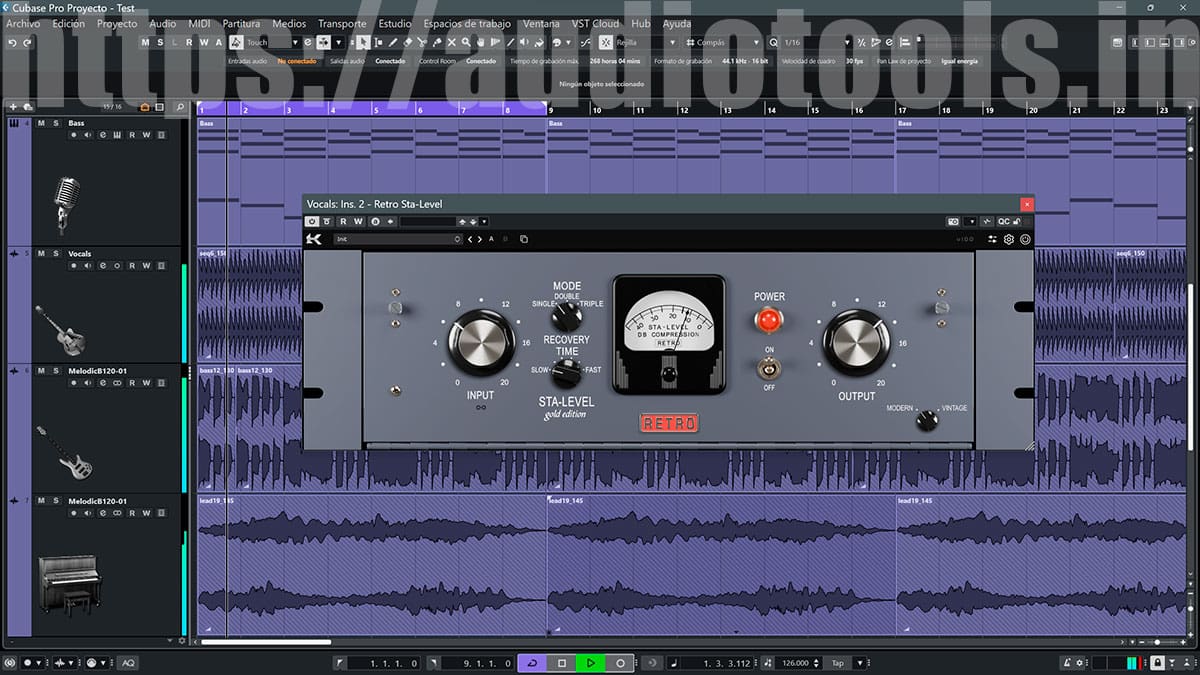The image size is (1200, 675).
Task: Open the Archivo menu
Action: (23, 23)
